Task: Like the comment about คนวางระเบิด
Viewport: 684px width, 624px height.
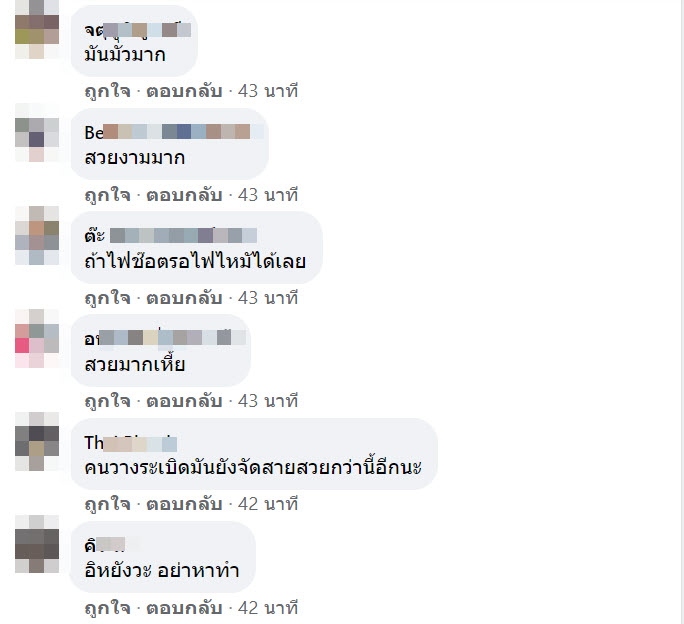Action: (x=107, y=504)
